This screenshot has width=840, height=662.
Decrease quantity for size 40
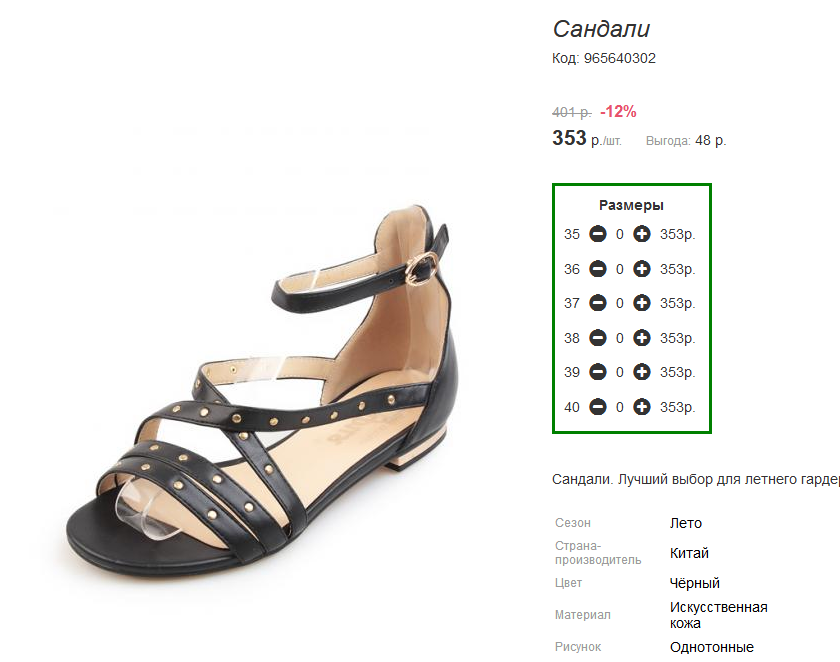point(598,407)
